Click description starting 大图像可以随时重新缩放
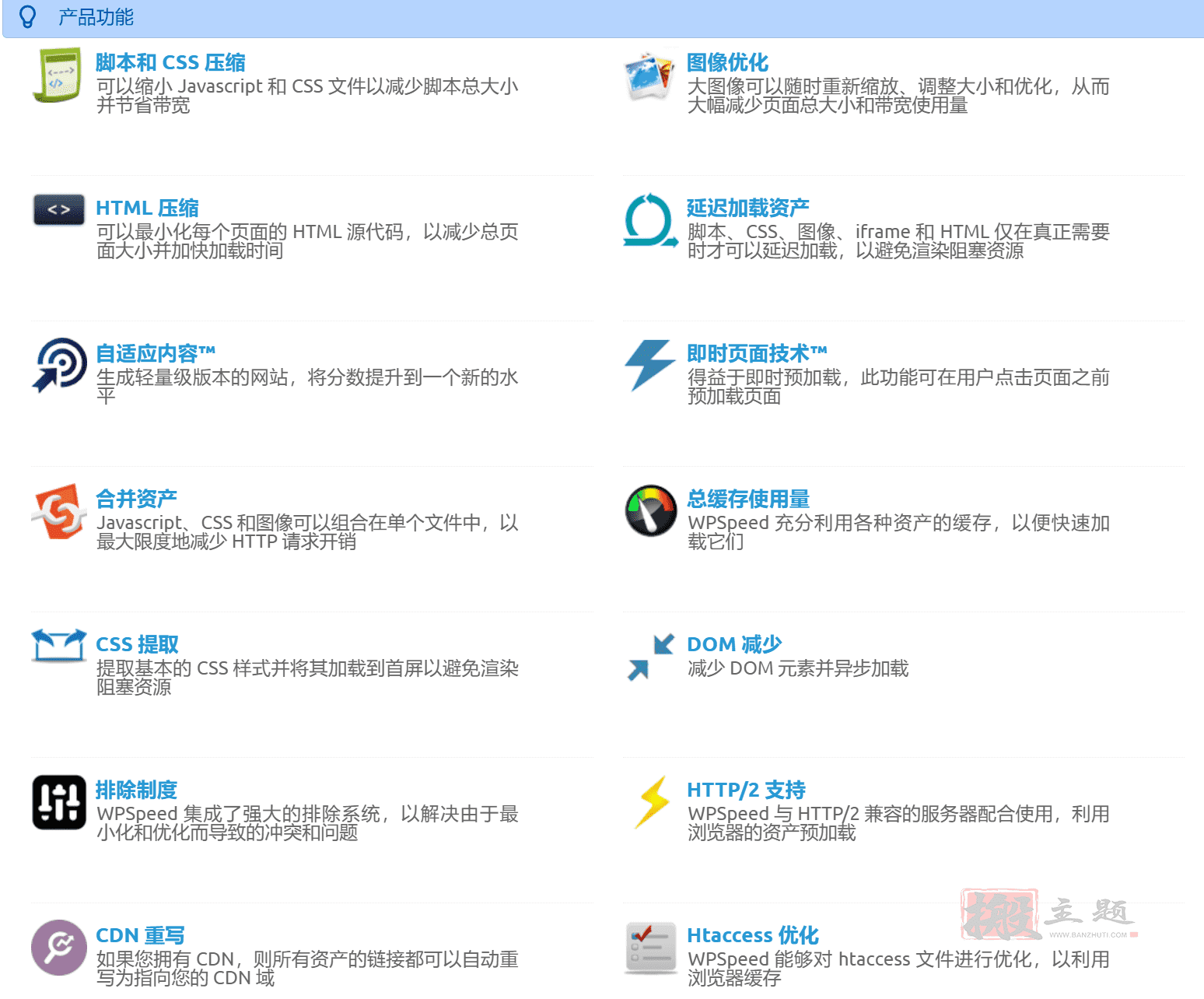 pos(898,96)
